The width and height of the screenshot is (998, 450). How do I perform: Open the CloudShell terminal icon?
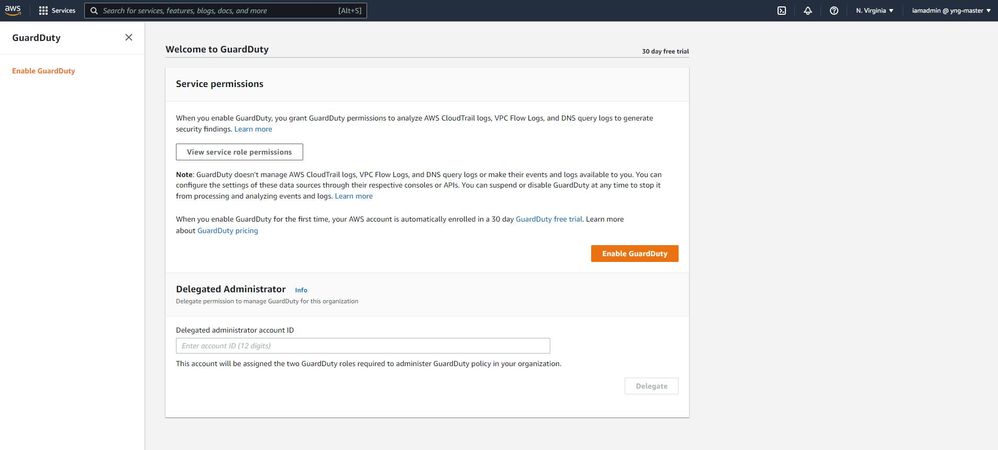click(x=781, y=10)
